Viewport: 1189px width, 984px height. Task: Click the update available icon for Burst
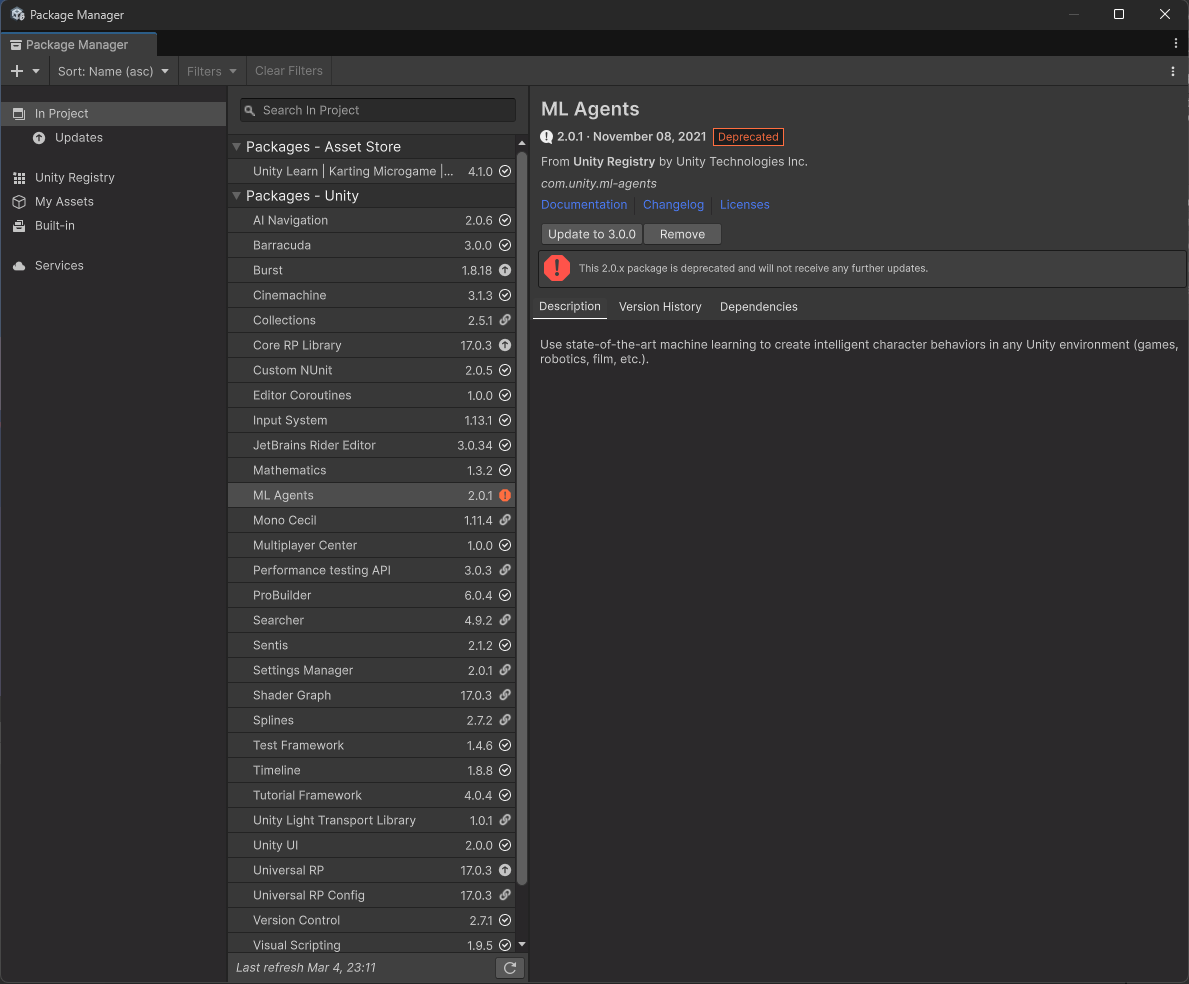pyautogui.click(x=505, y=271)
